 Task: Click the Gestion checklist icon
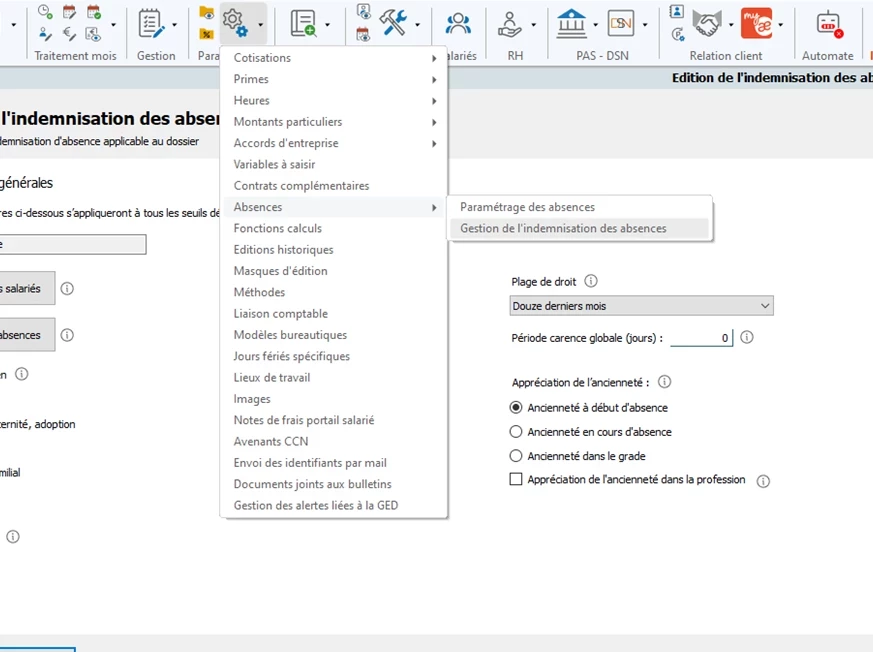(150, 22)
